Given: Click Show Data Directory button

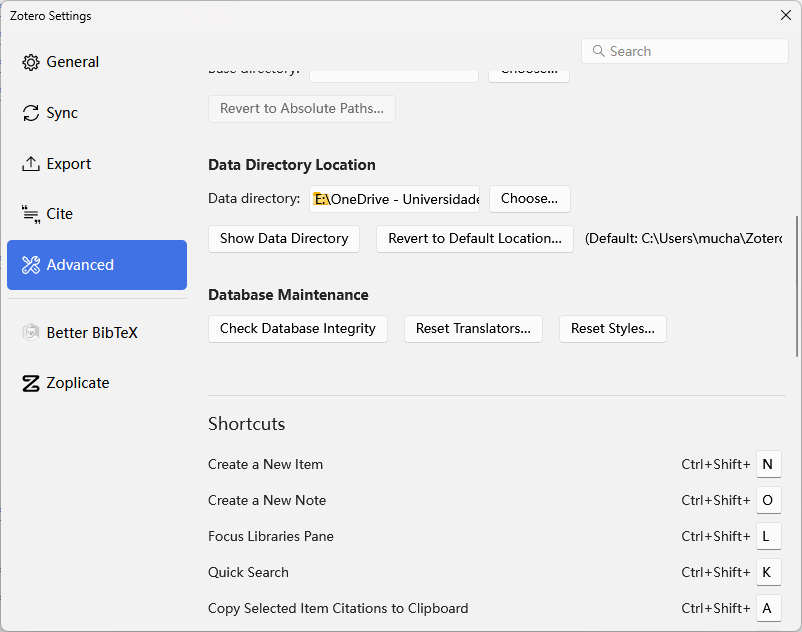Looking at the screenshot, I should (x=284, y=238).
